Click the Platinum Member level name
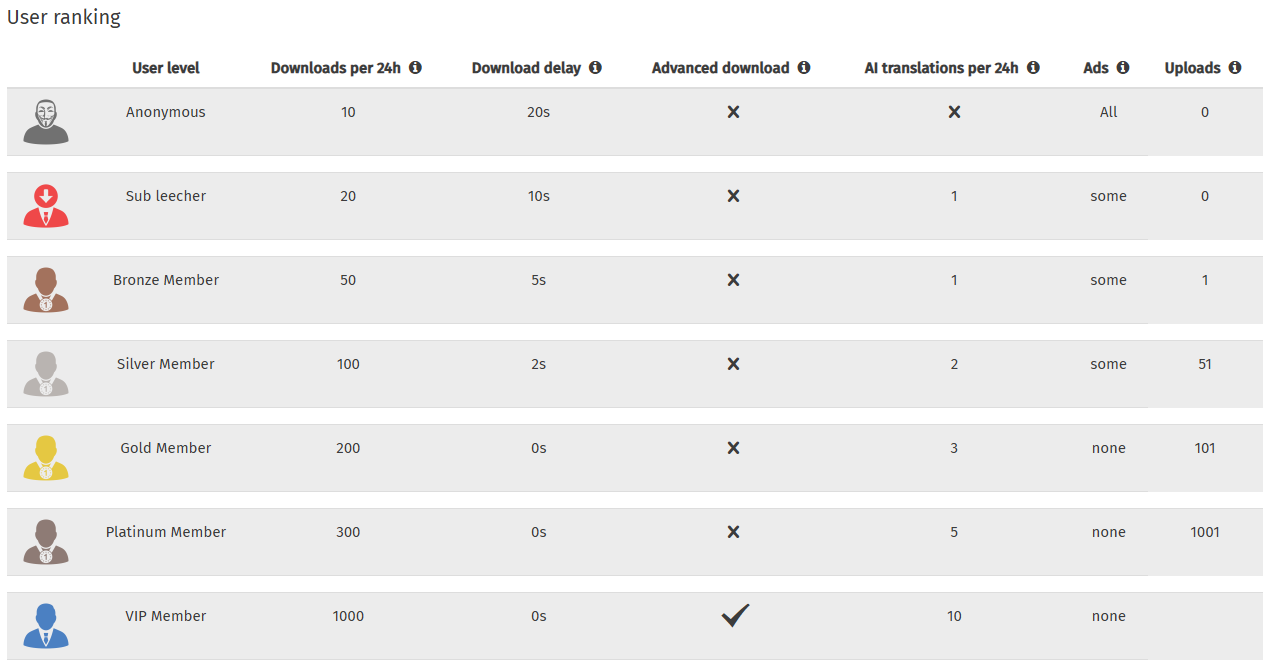The image size is (1276, 672). [x=166, y=532]
